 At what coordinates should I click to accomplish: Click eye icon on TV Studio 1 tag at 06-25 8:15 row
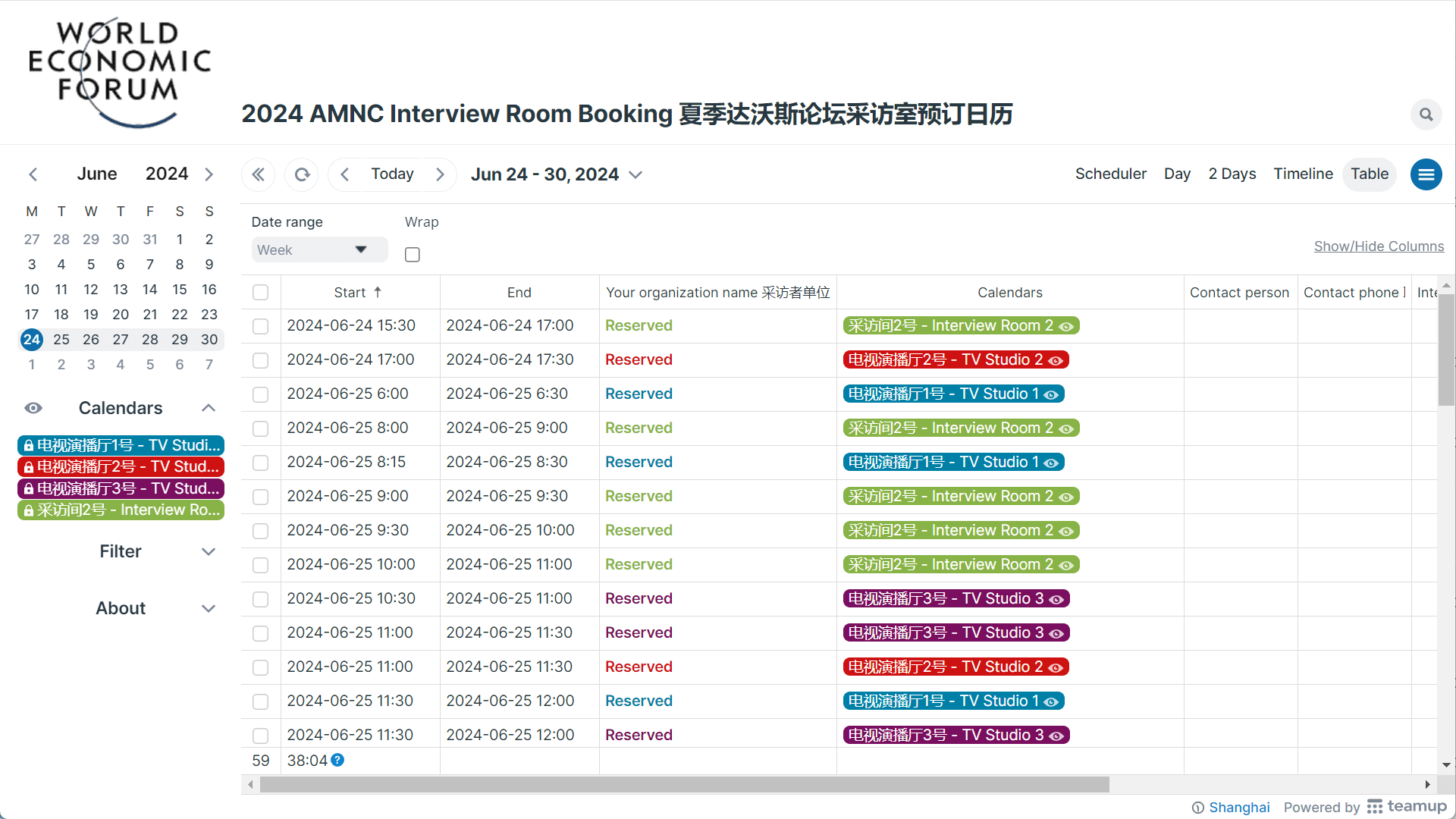click(x=1051, y=463)
